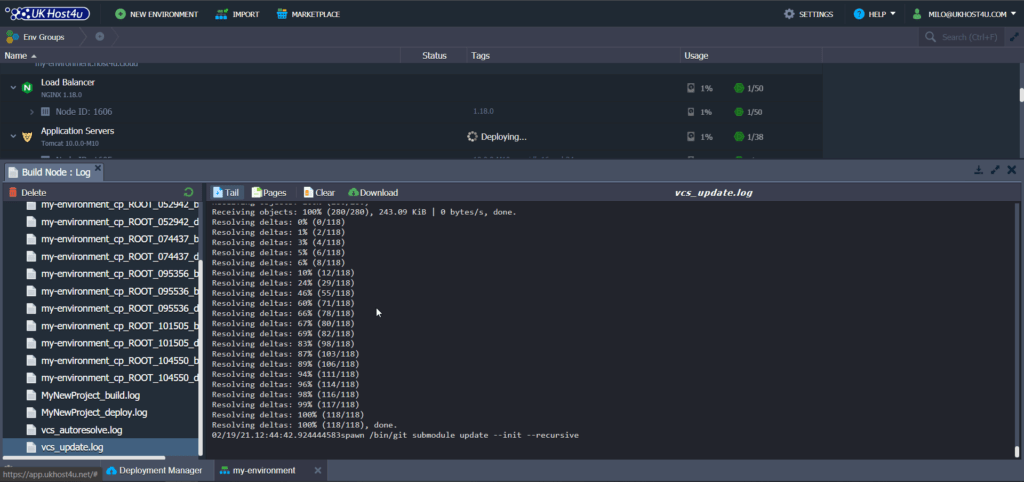This screenshot has height=482, width=1024.
Task: Select vcs_update.log in file list
Action: coord(100,447)
